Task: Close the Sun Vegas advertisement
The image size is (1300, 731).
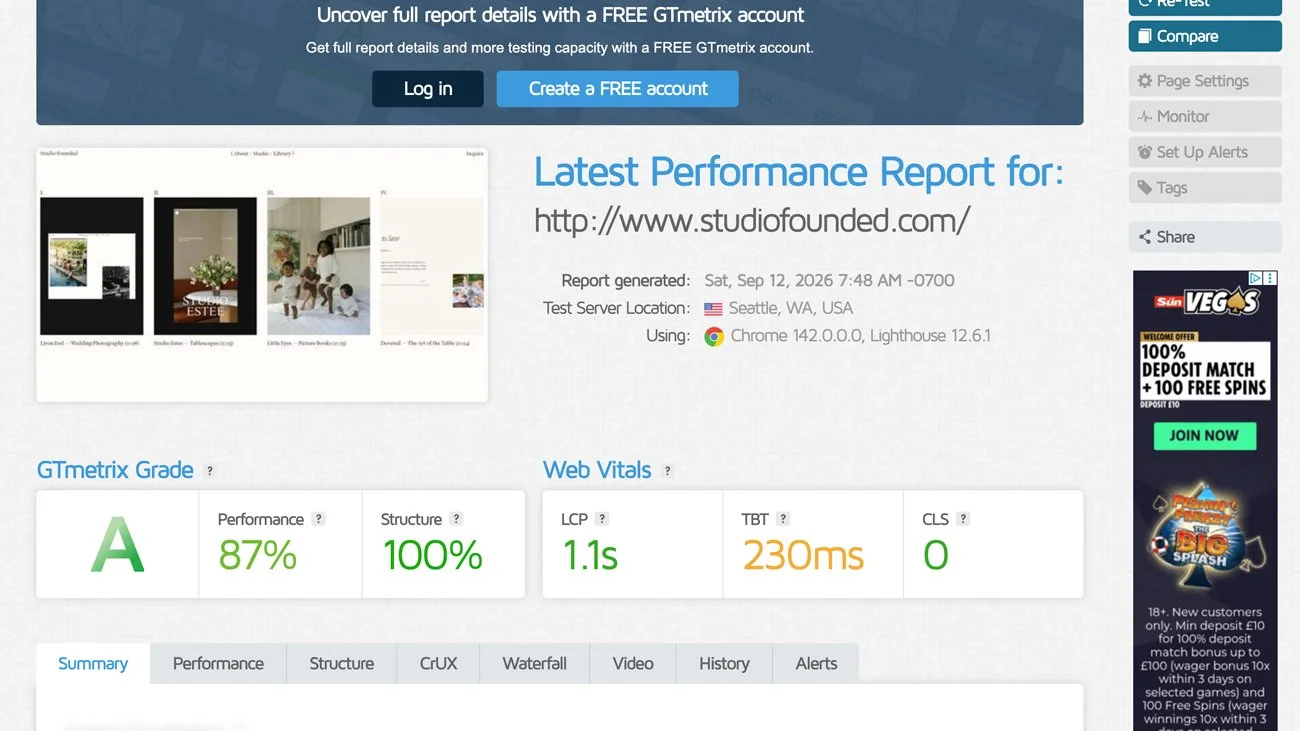Action: click(x=1270, y=278)
